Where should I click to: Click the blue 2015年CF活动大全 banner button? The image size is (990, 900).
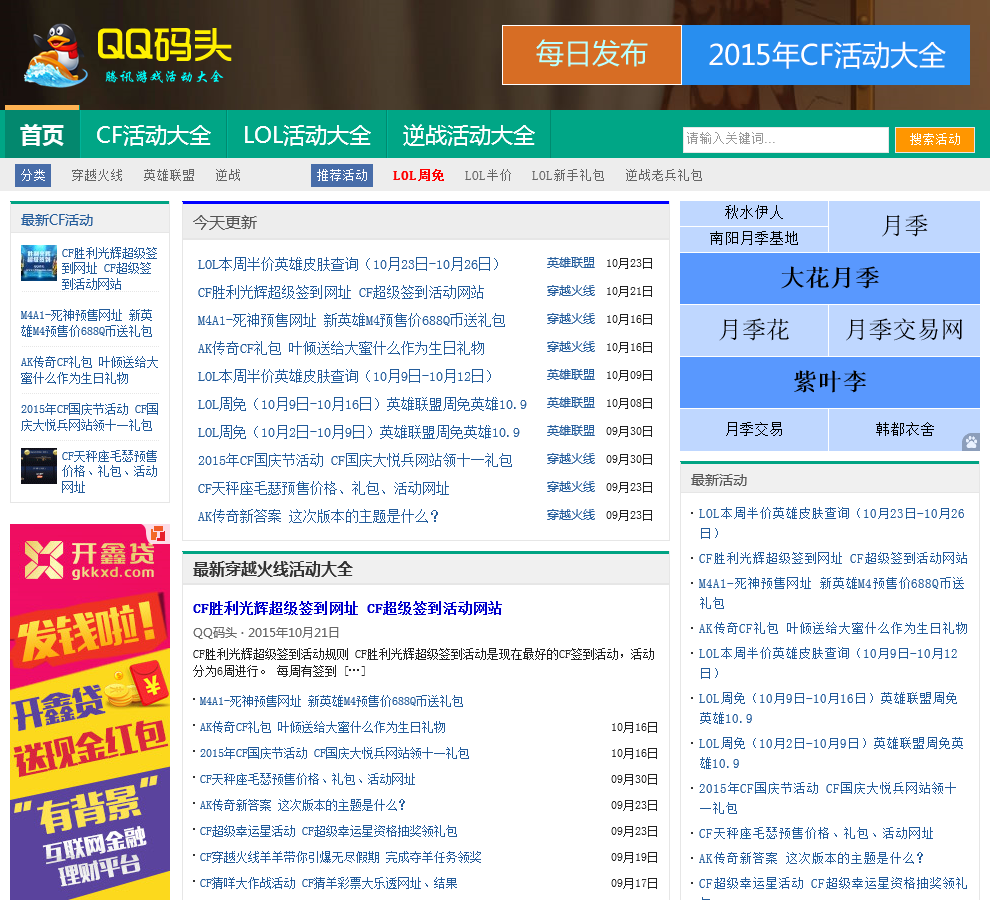tap(826, 55)
